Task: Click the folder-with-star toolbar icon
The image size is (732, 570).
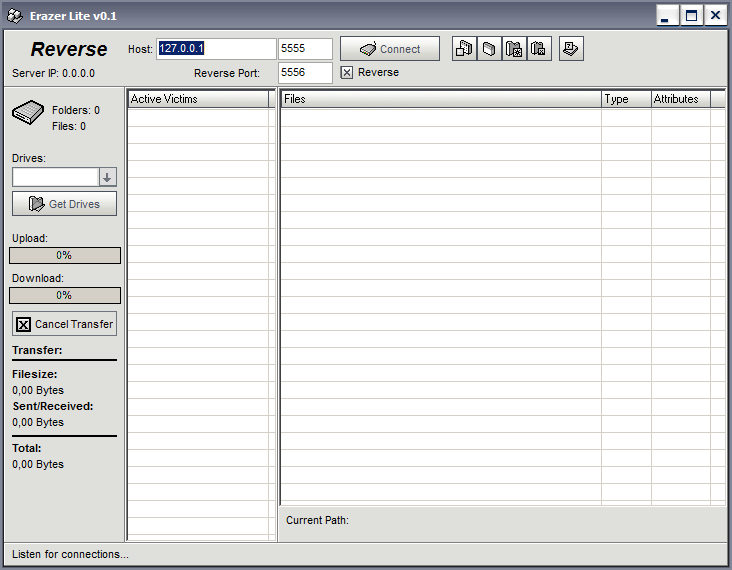Action: [514, 49]
